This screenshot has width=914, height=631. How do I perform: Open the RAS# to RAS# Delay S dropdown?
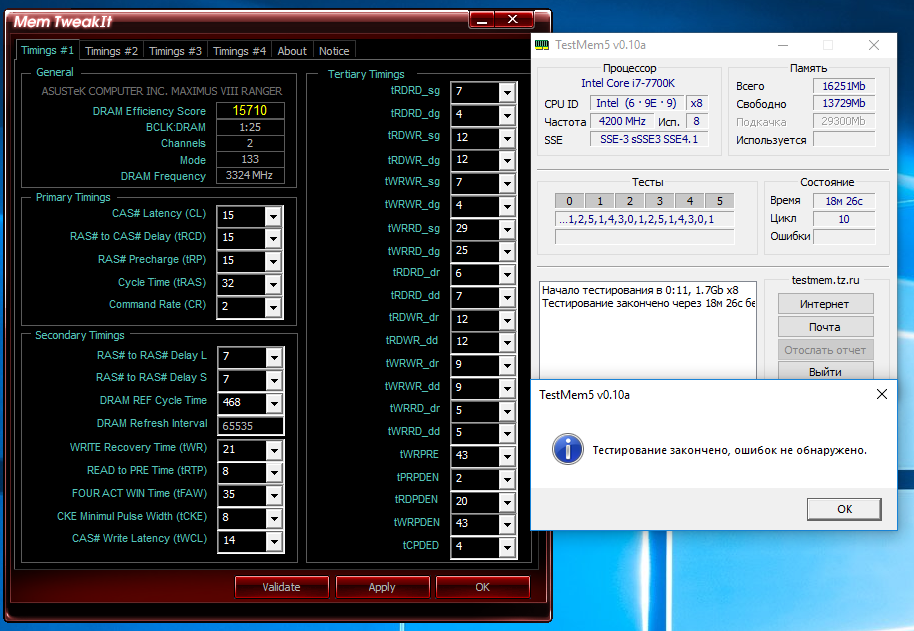coord(274,380)
